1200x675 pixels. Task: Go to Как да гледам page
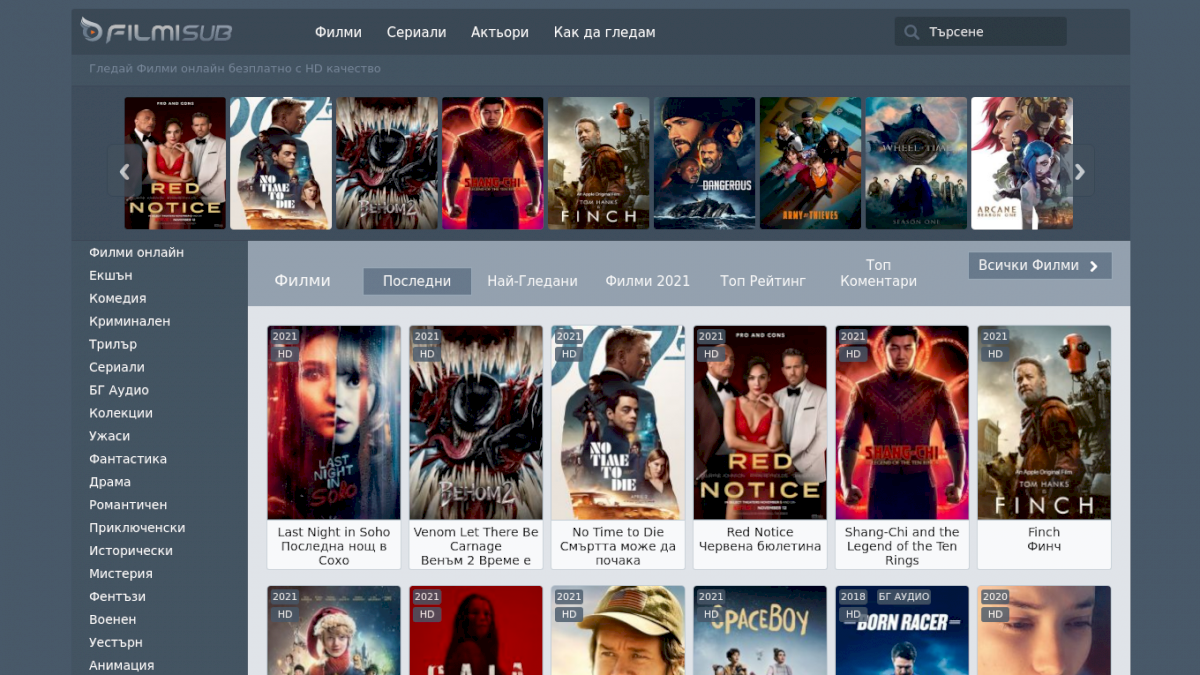point(604,32)
